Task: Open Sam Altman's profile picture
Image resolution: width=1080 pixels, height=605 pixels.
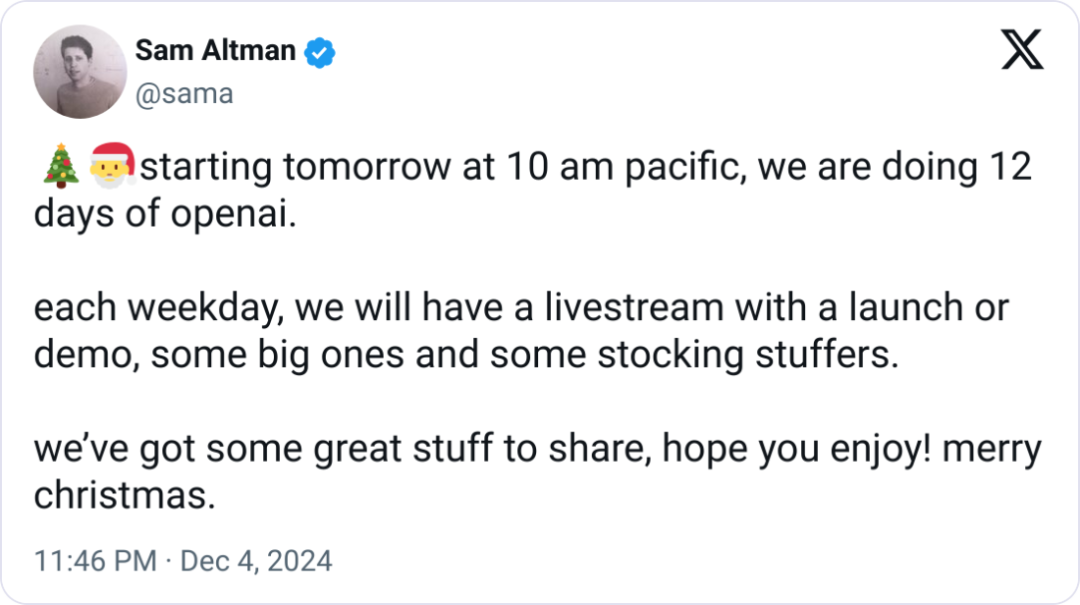Action: tap(80, 72)
